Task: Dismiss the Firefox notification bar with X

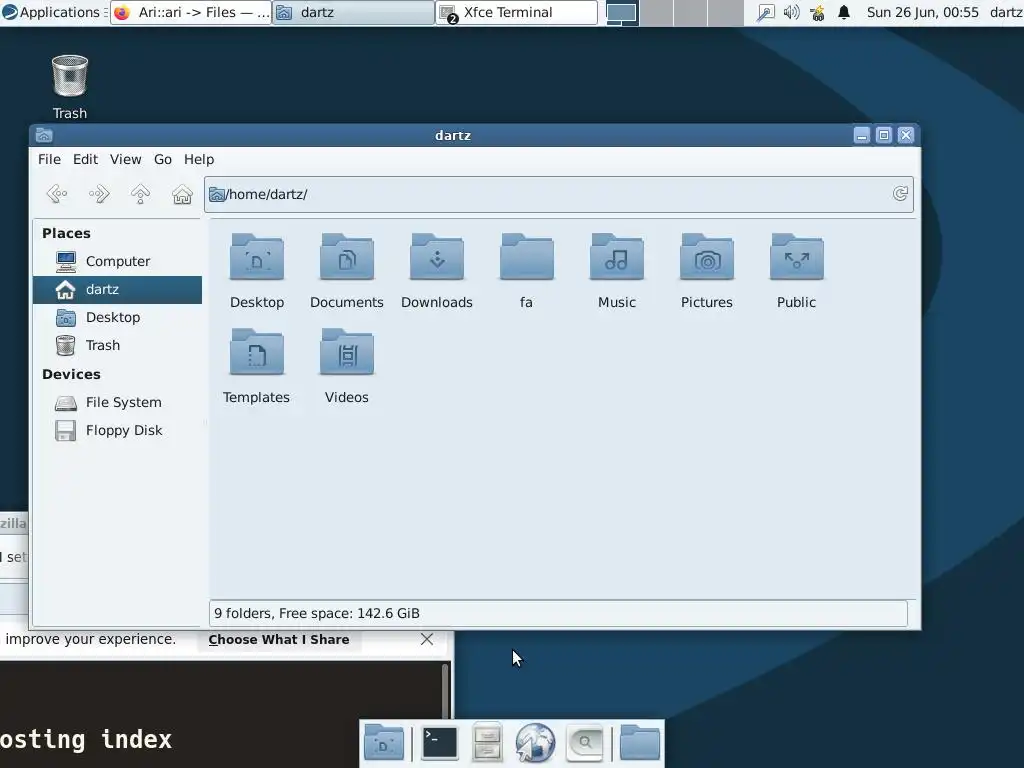Action: pyautogui.click(x=426, y=639)
